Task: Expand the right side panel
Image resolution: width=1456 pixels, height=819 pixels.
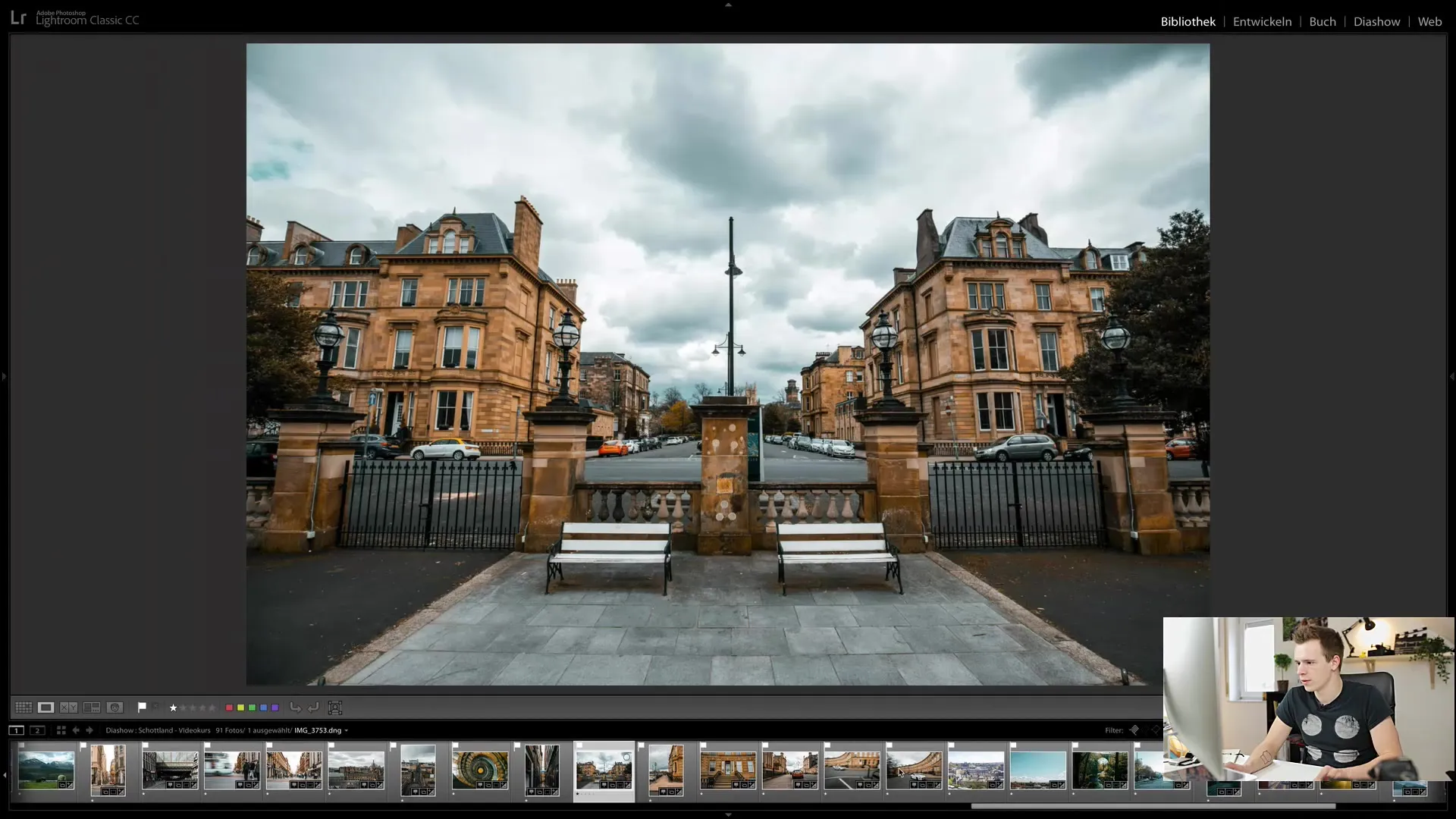Action: click(1451, 376)
